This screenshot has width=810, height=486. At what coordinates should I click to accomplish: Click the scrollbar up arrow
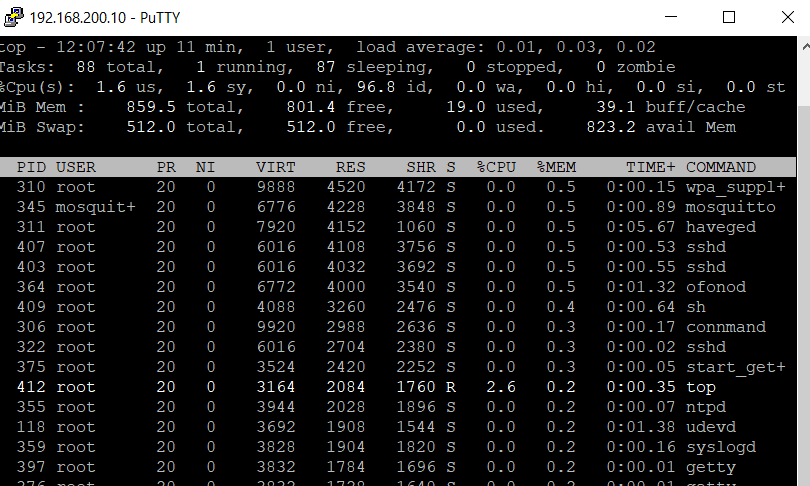[805, 46]
